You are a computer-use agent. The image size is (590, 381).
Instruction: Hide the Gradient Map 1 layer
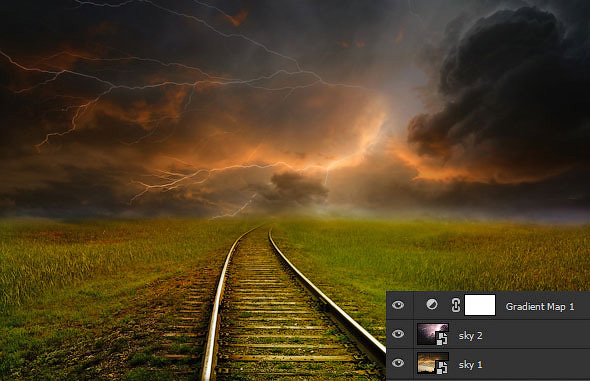click(x=398, y=305)
